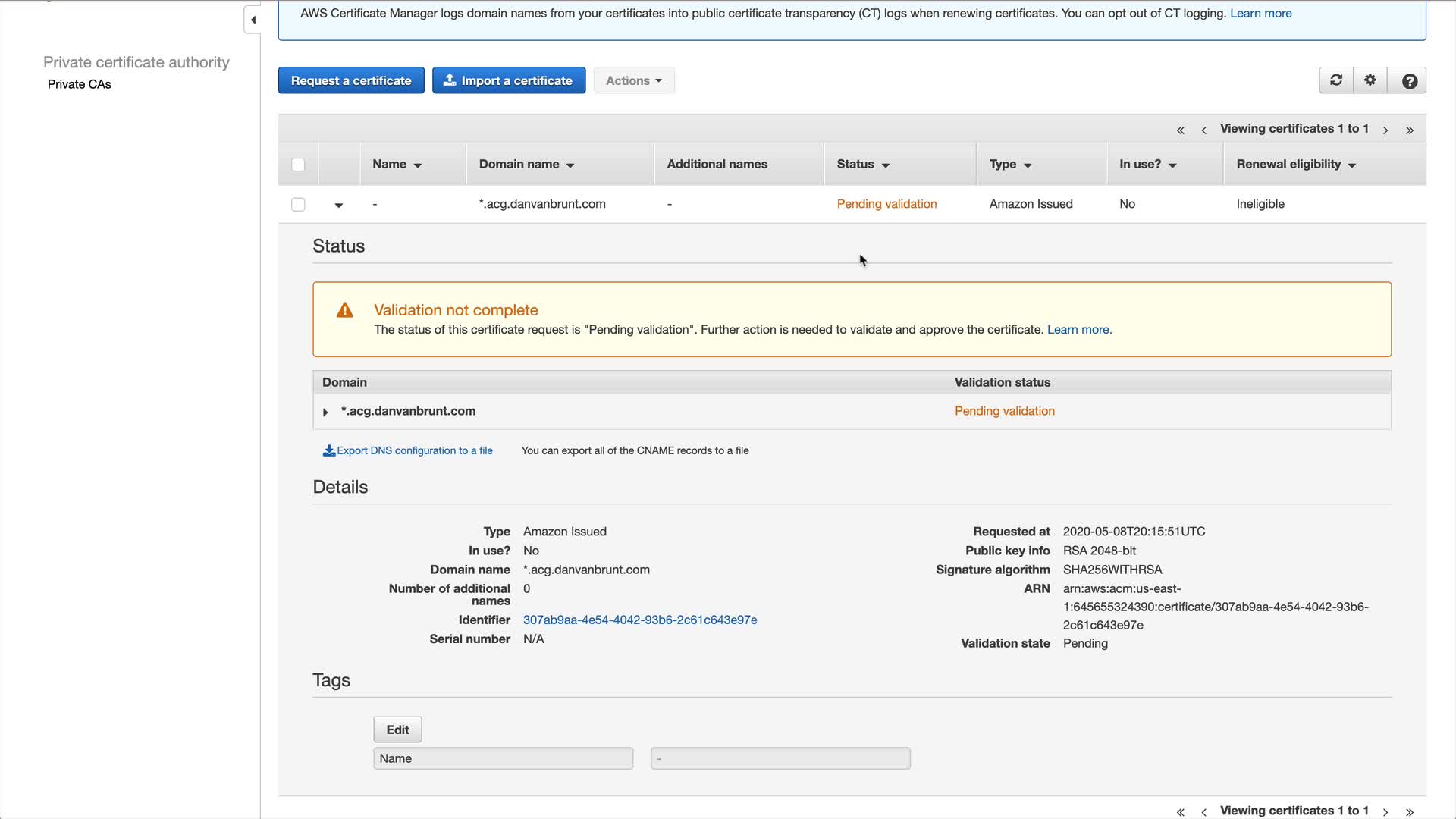Open the Actions dropdown
Image resolution: width=1456 pixels, height=819 pixels.
pos(633,80)
